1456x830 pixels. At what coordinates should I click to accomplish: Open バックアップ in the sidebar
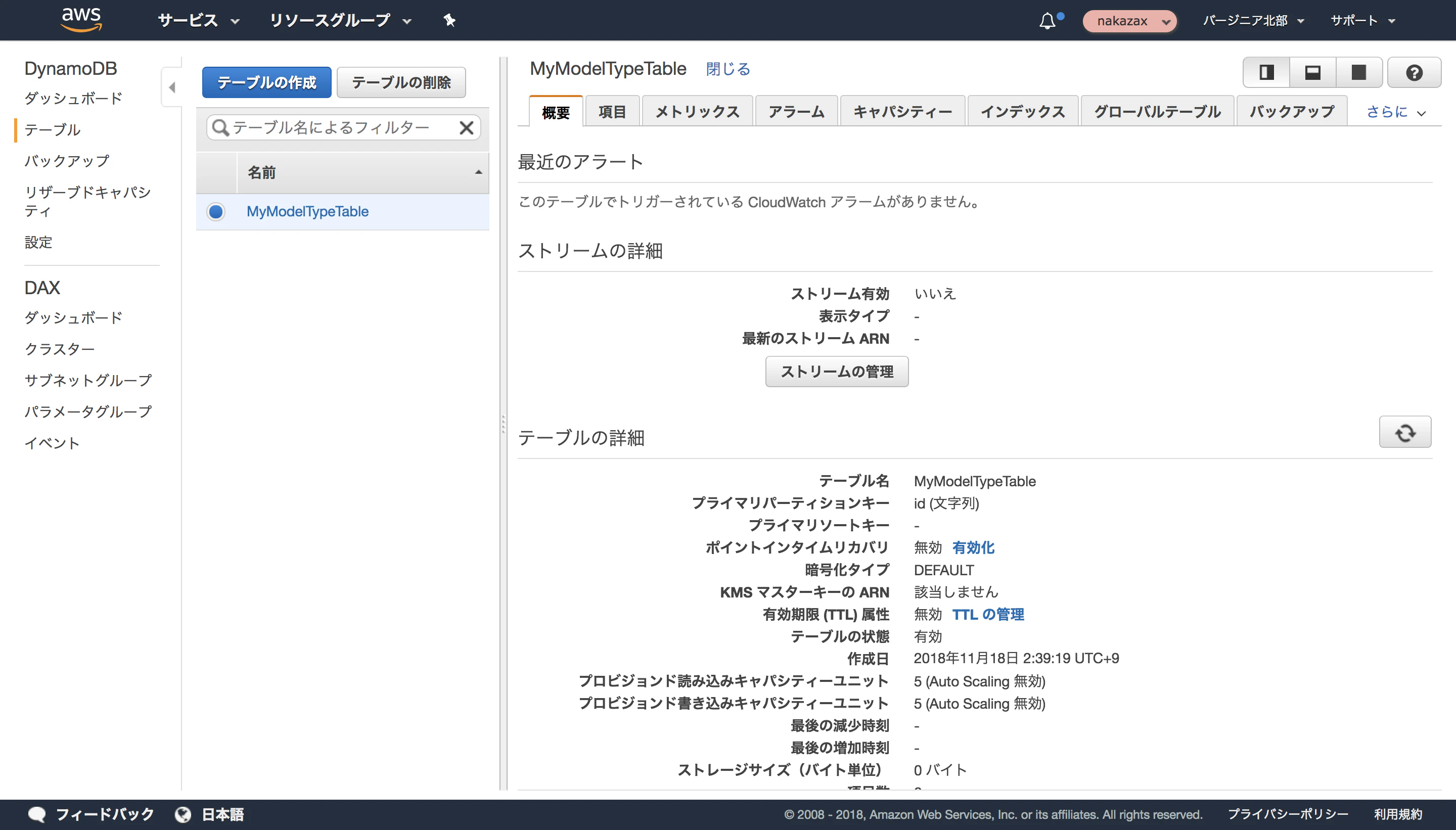pos(67,161)
